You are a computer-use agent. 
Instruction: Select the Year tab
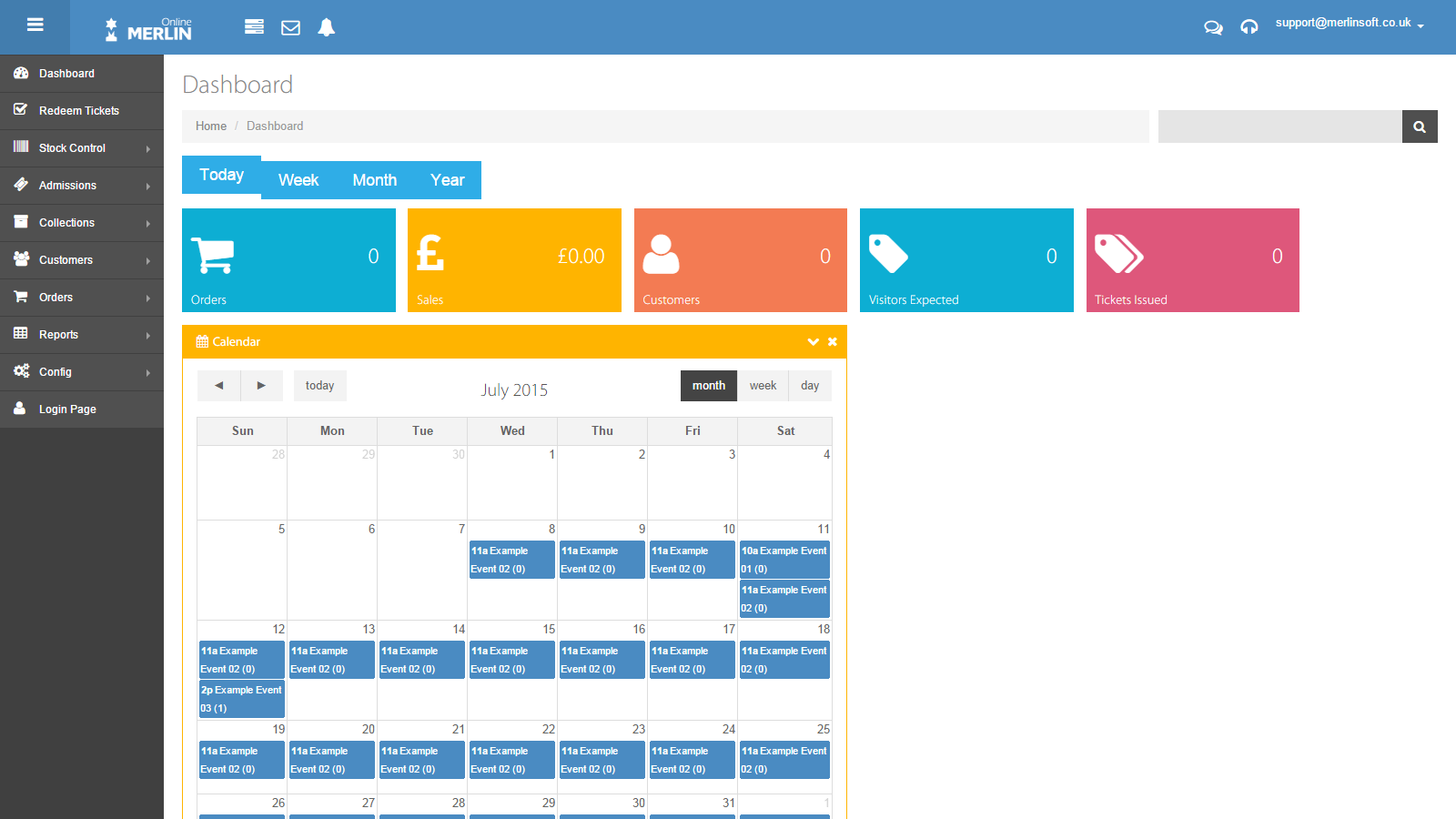click(x=448, y=180)
